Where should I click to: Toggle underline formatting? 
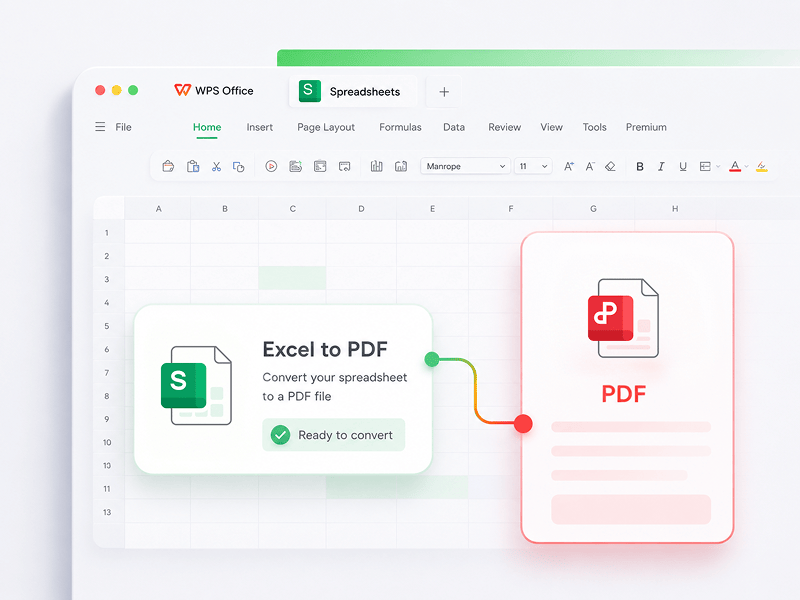[x=683, y=166]
